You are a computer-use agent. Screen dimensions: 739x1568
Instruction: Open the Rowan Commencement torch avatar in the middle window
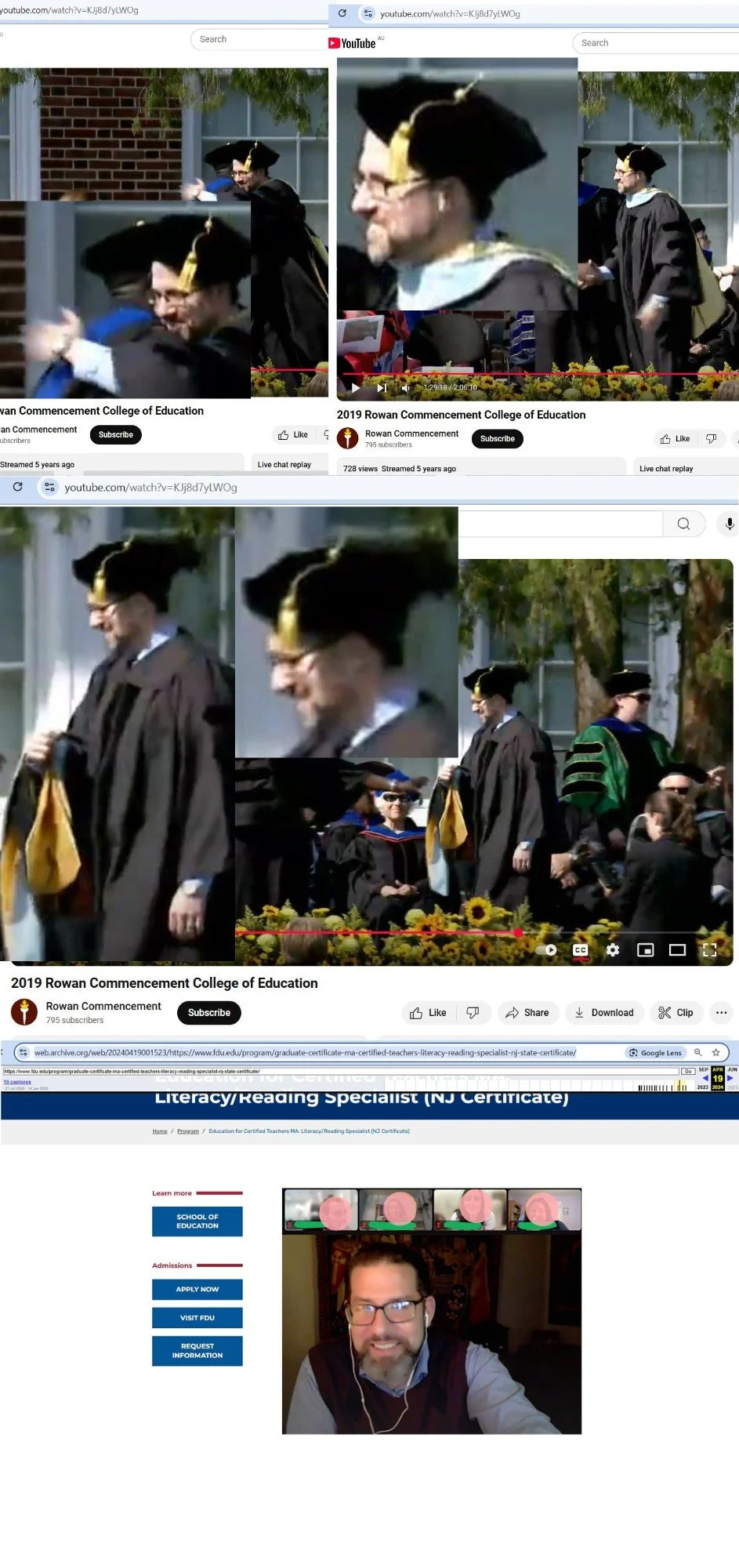coord(24,1012)
